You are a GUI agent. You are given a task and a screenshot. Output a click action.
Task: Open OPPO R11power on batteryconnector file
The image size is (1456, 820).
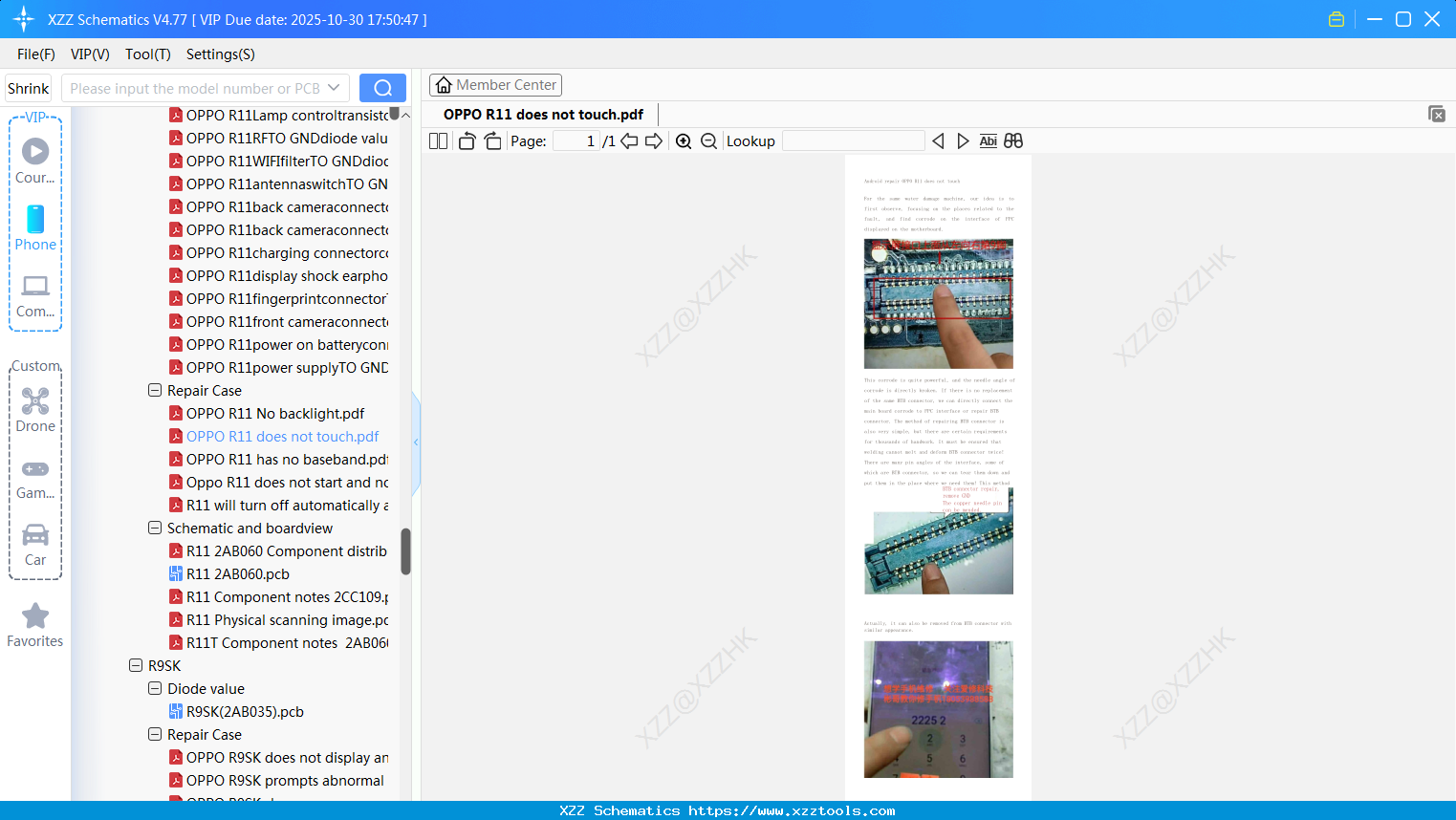[287, 345]
